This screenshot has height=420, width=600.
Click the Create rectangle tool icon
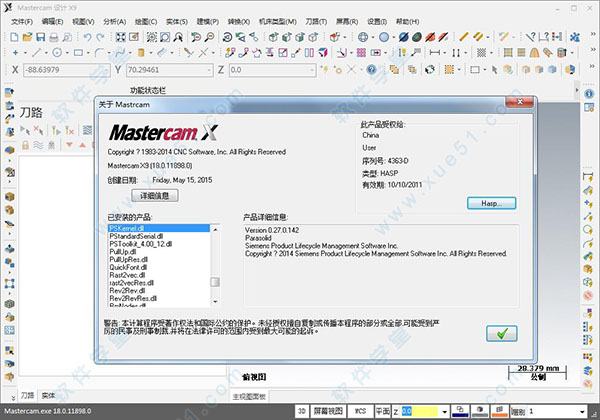coord(78,52)
